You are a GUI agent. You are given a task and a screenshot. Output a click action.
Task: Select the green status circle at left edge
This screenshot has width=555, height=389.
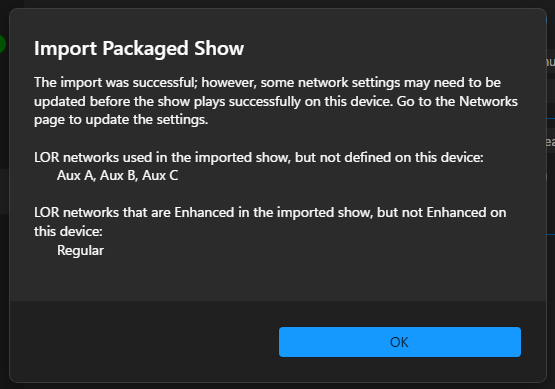(x=2, y=44)
